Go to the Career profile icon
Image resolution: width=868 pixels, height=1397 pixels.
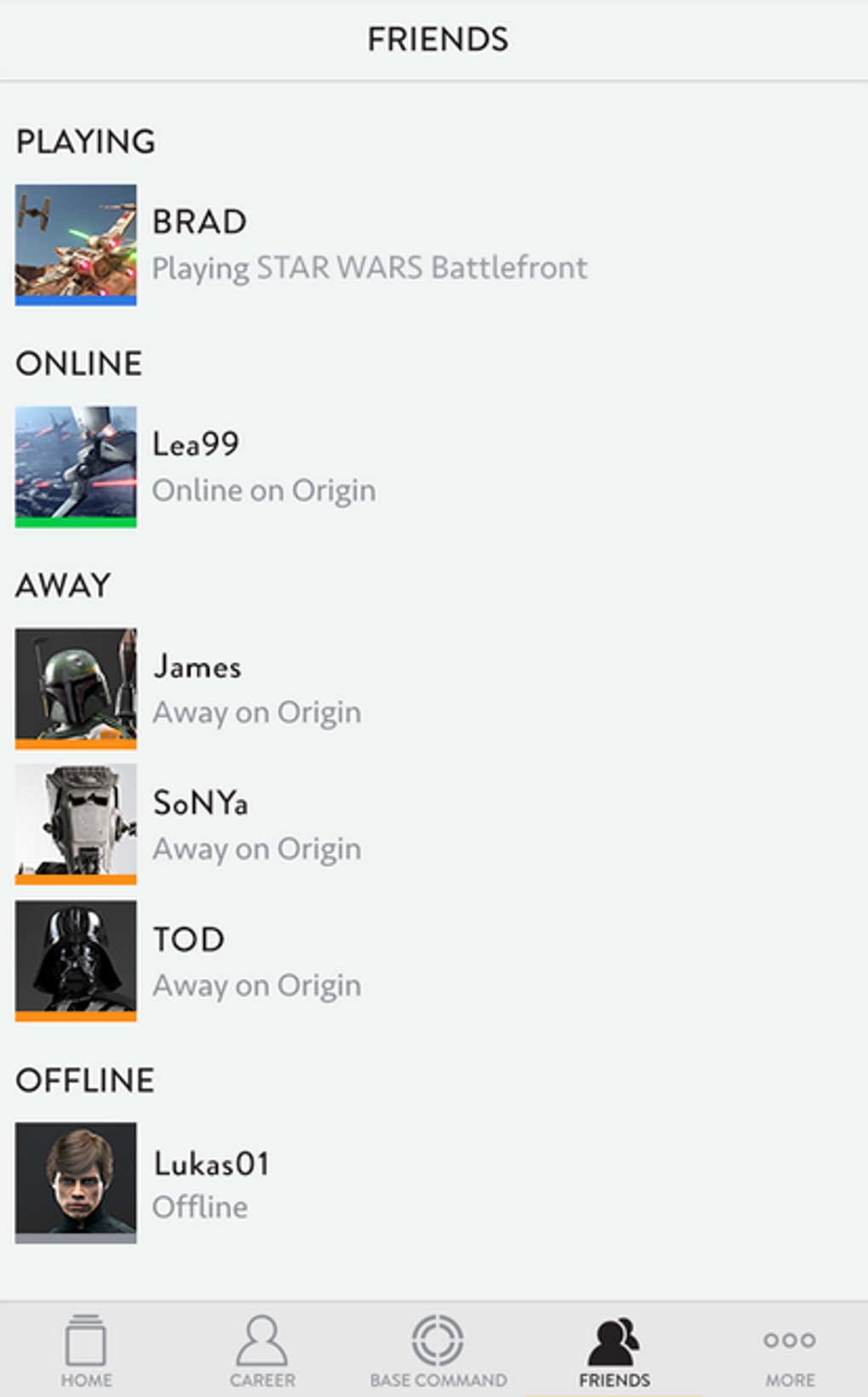[262, 1341]
